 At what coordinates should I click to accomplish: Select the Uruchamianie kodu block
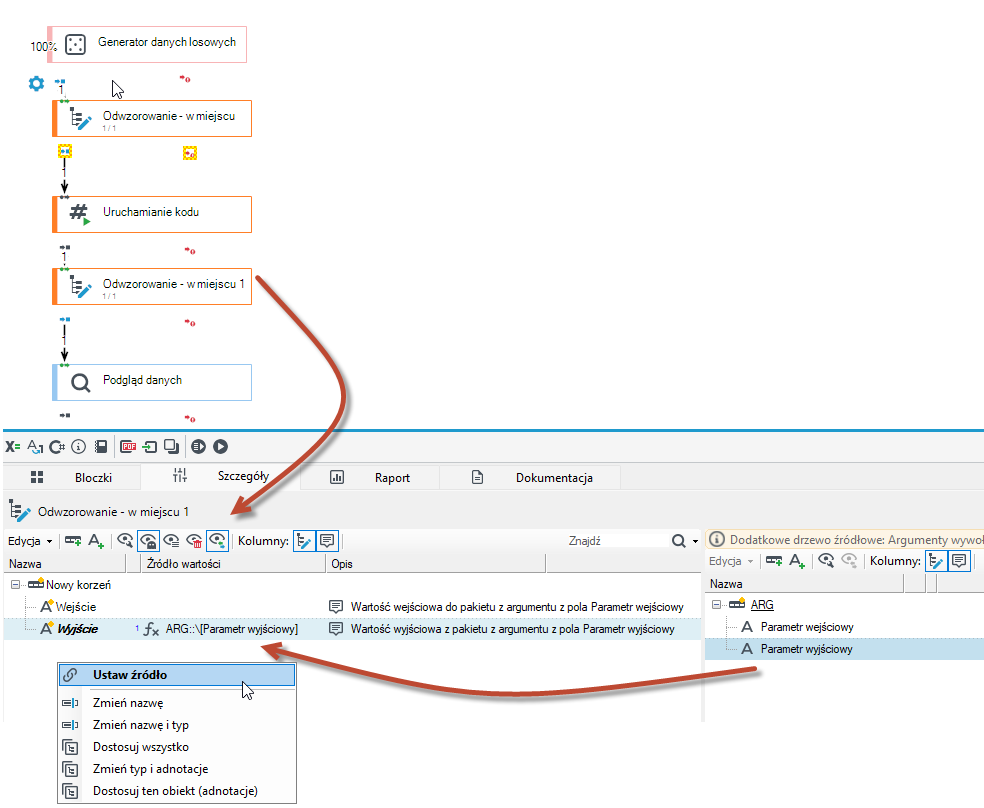click(152, 215)
